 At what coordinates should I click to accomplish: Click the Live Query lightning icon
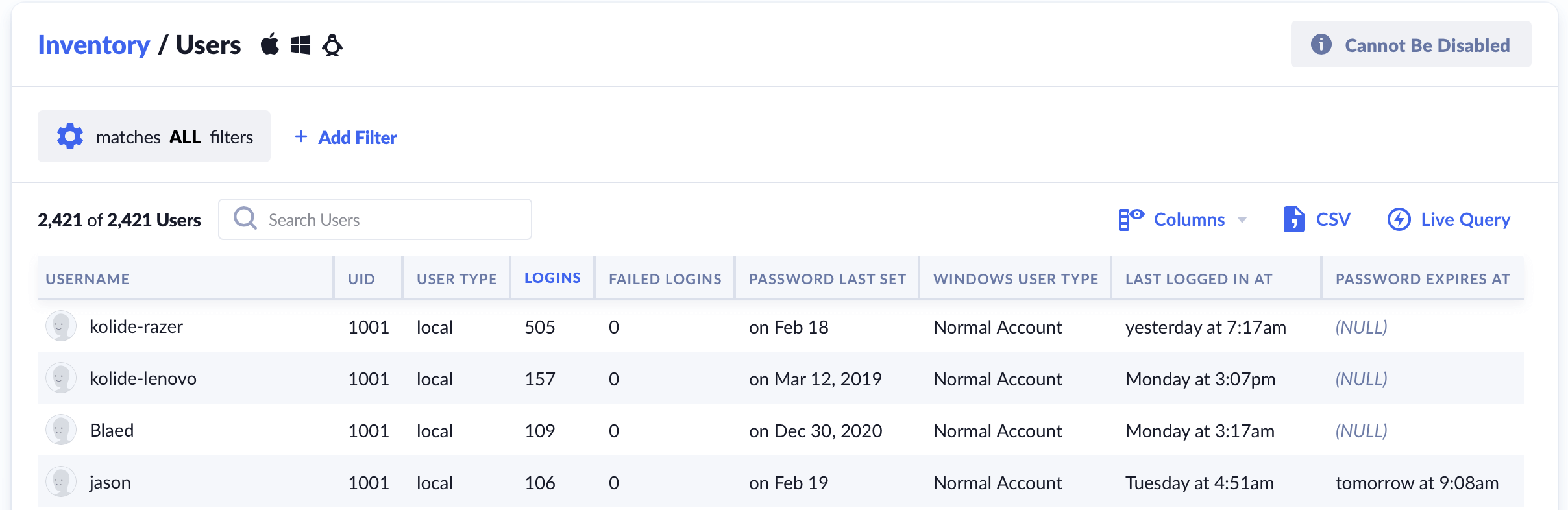pos(1399,219)
